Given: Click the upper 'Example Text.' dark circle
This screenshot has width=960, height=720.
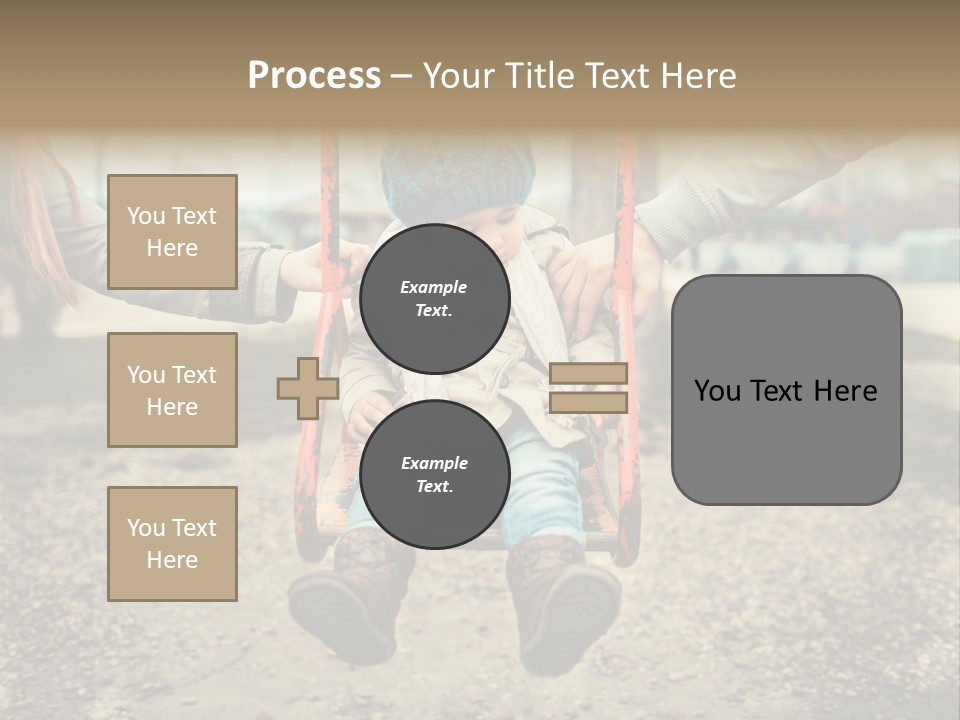Looking at the screenshot, I should (435, 299).
